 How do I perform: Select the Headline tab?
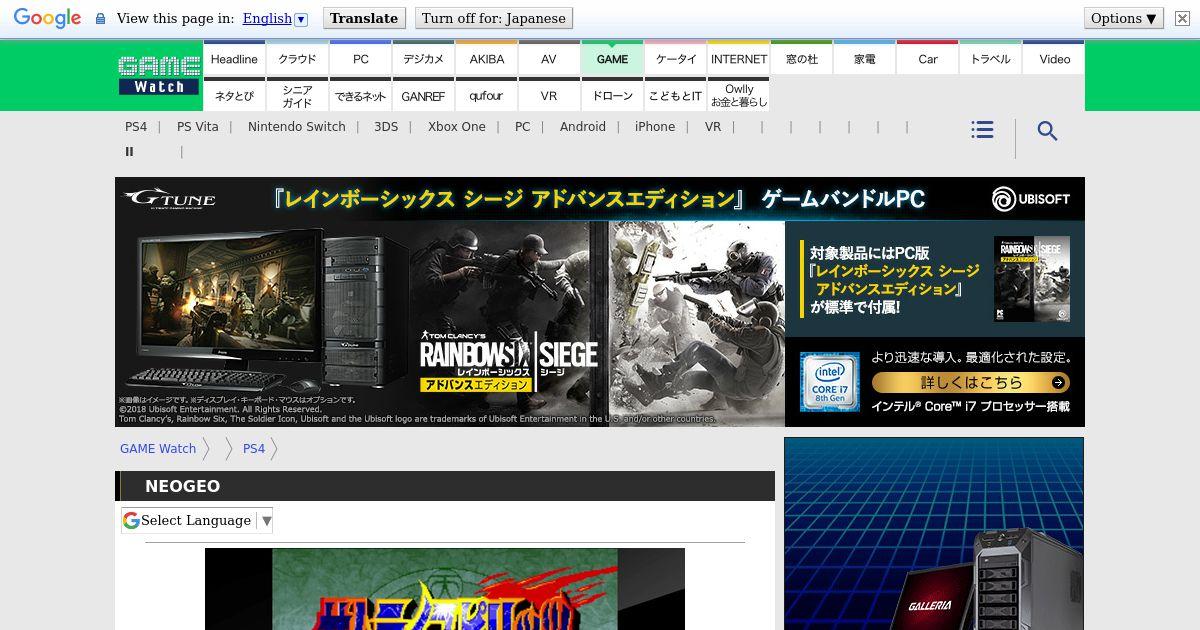(x=234, y=59)
